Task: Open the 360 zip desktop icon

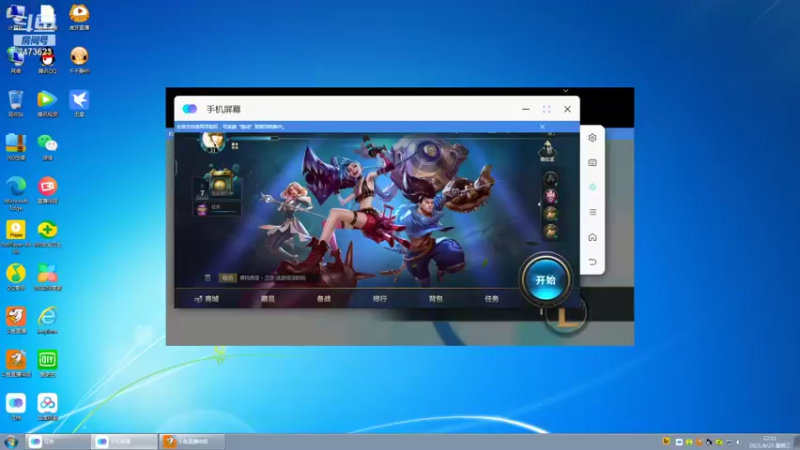Action: [16, 147]
